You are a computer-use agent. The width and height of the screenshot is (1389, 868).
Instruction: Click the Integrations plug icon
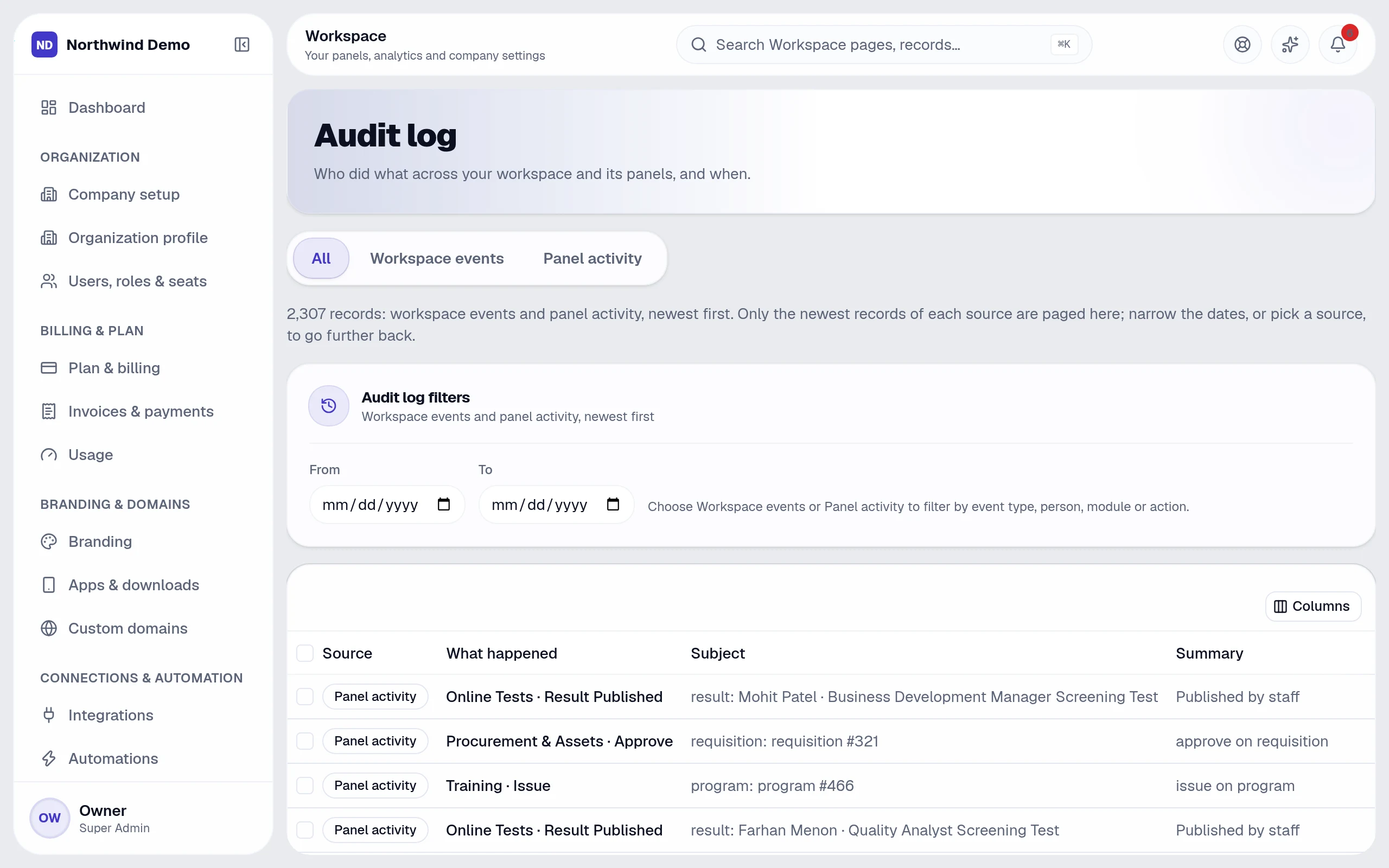tap(49, 716)
